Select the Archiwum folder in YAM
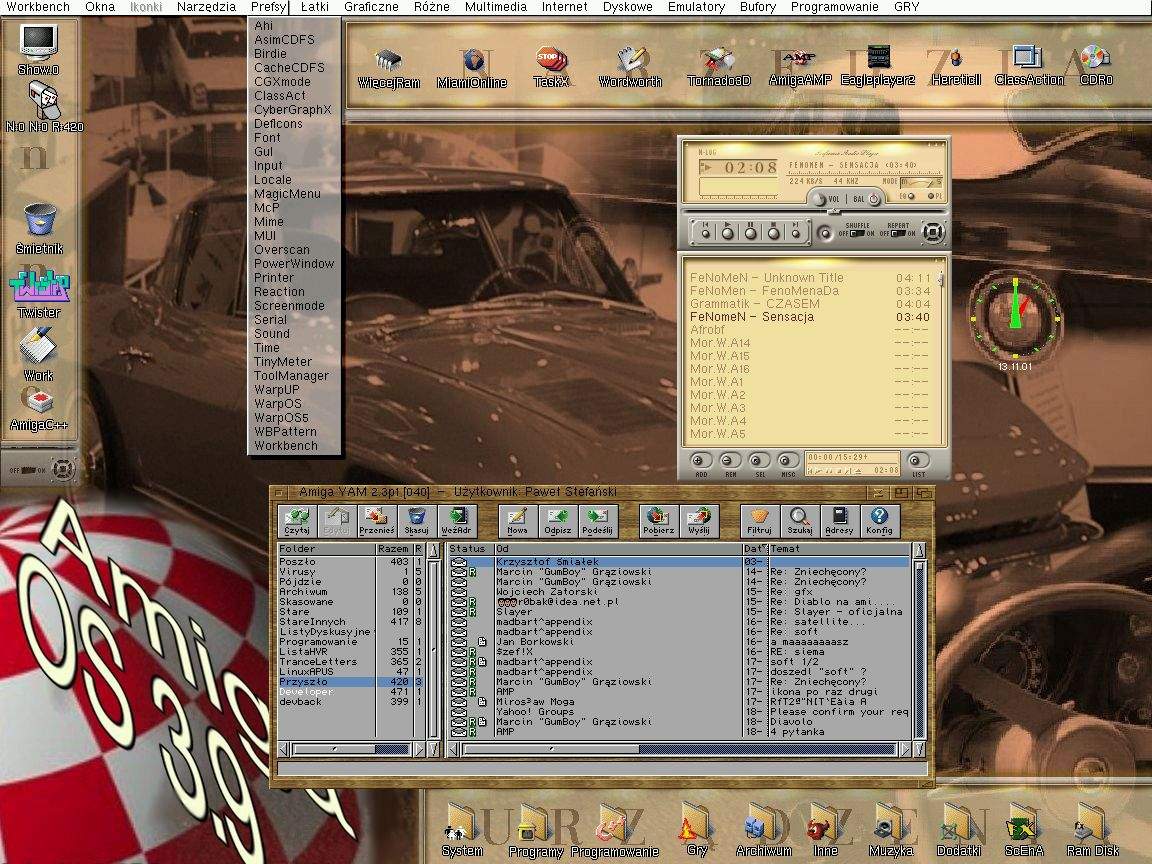 [350, 591]
